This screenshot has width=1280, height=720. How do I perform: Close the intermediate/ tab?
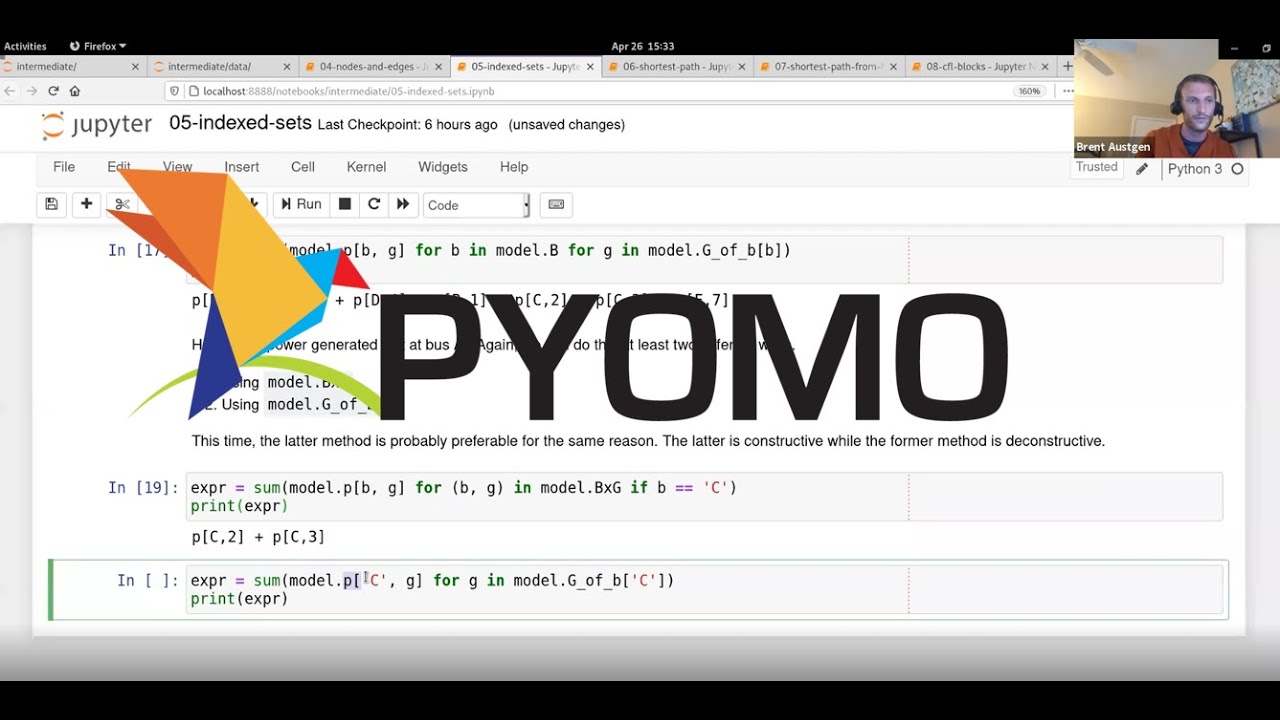135,67
